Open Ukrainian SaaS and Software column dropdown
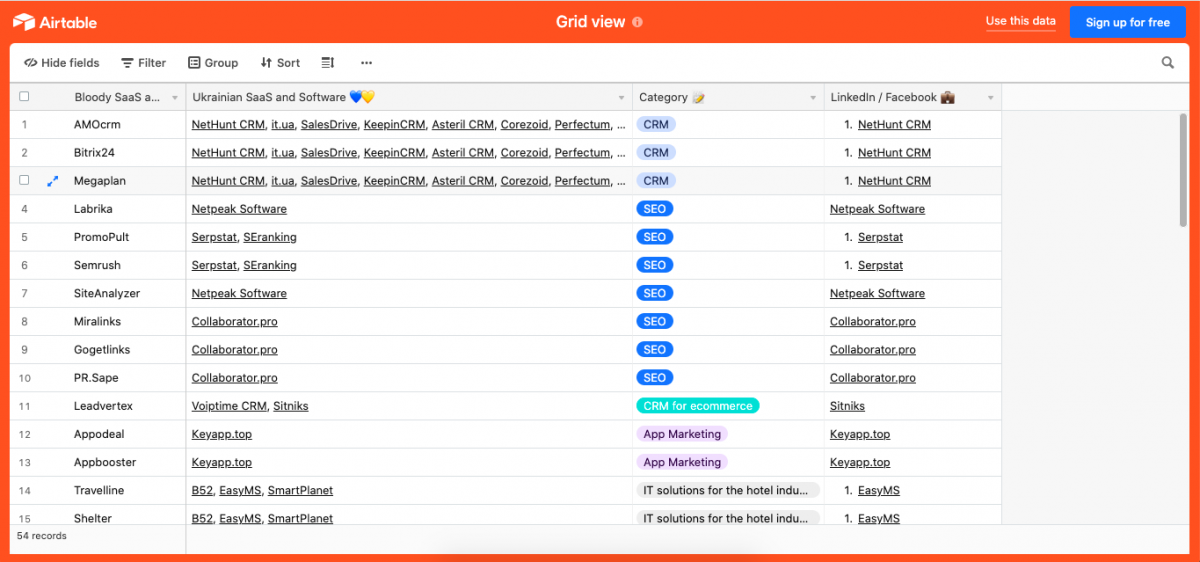Screen dimensions: 1200x562 [x=621, y=98]
